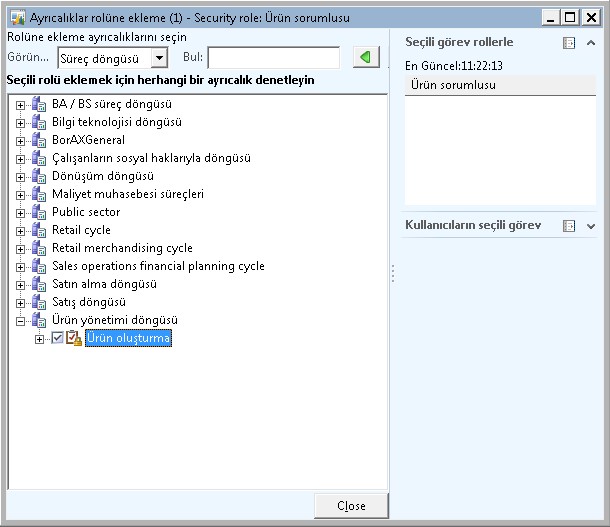Screen dimensions: 610x527
Task: Select the Maliyet muhasebesi süreçleri tree item
Action: (x=127, y=194)
